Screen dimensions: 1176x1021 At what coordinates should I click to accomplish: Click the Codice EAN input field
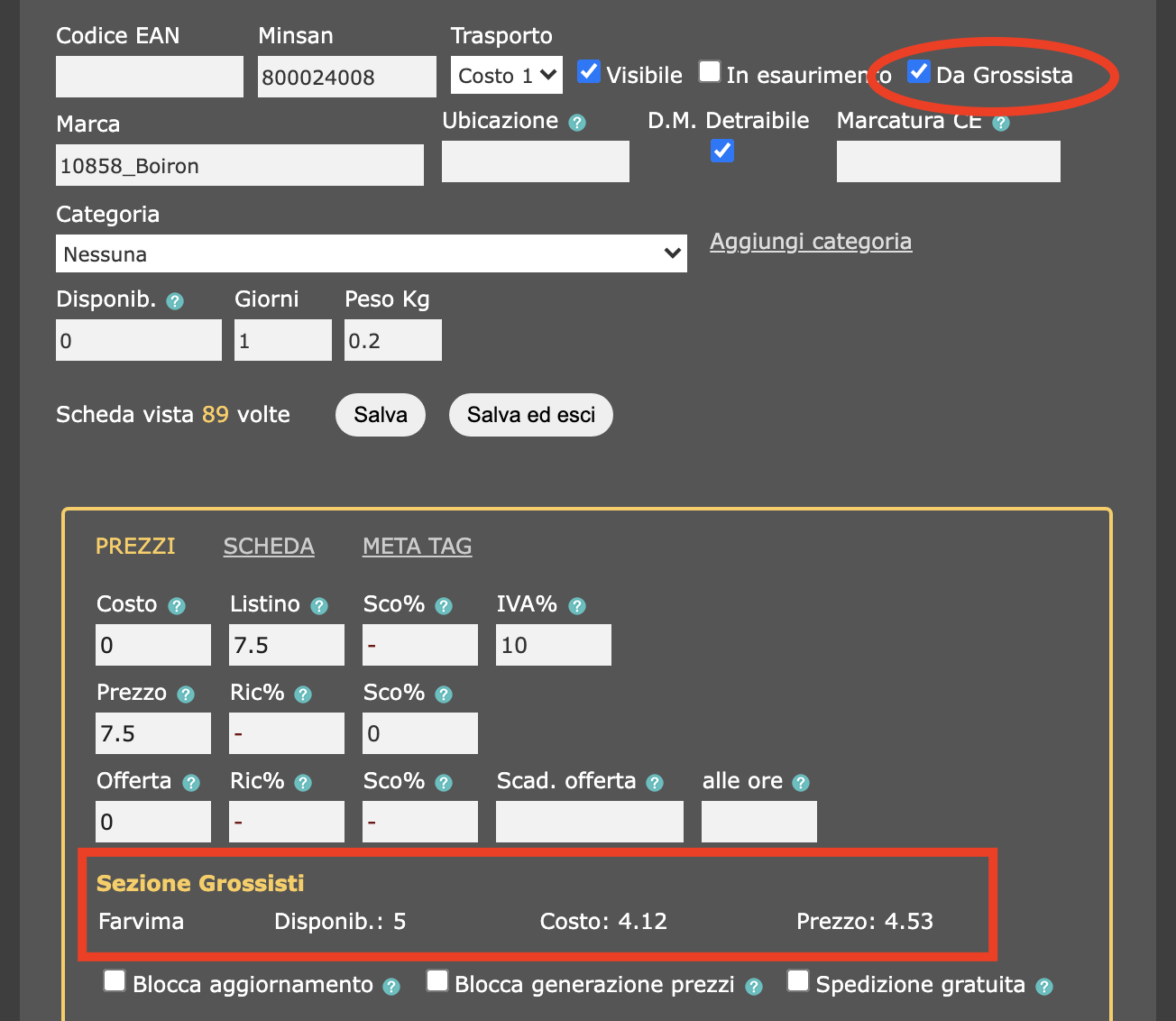tap(150, 77)
